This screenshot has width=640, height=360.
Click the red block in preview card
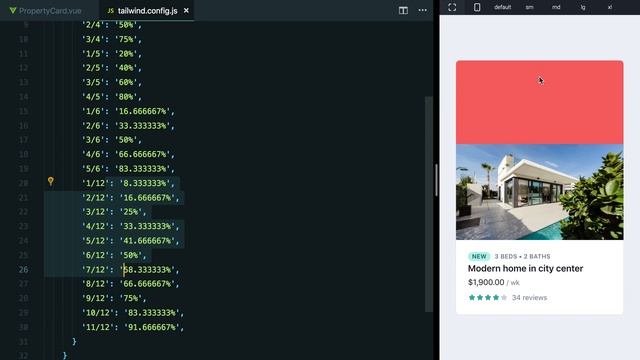coord(540,102)
